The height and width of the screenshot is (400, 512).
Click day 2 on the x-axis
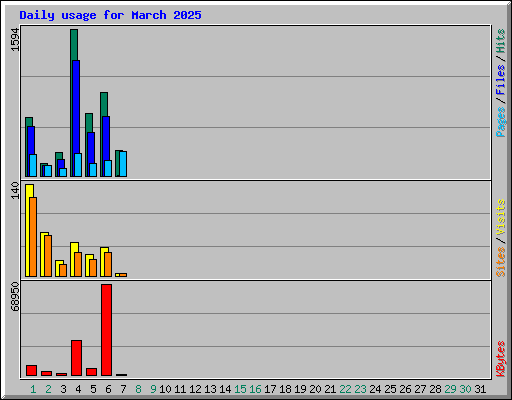[48, 389]
